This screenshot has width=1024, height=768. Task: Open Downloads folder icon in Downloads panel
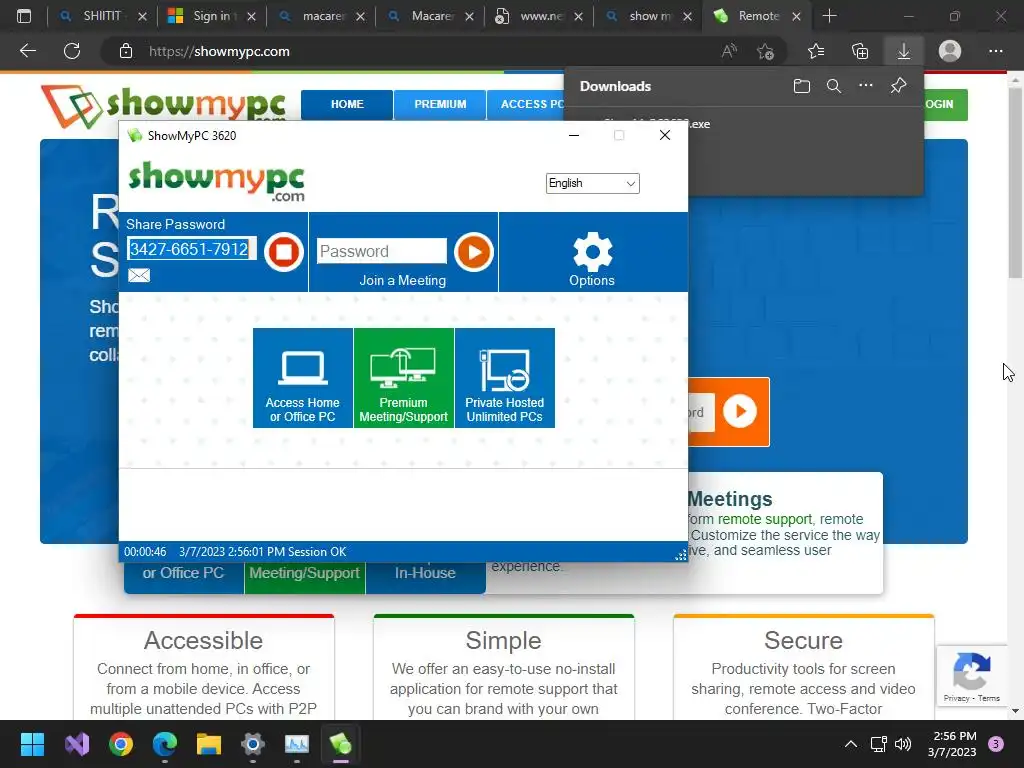802,86
